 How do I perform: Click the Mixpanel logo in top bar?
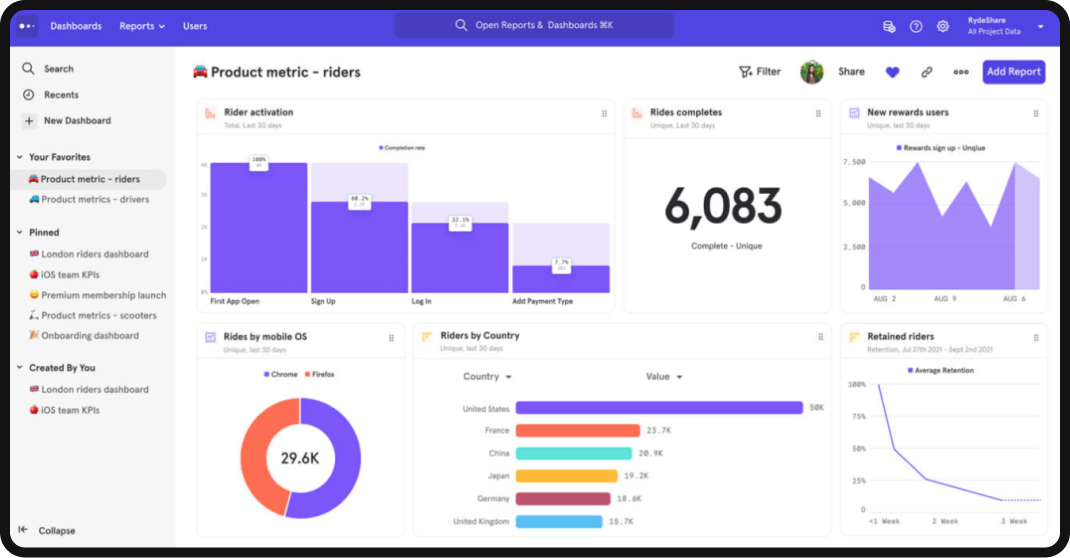pyautogui.click(x=27, y=26)
